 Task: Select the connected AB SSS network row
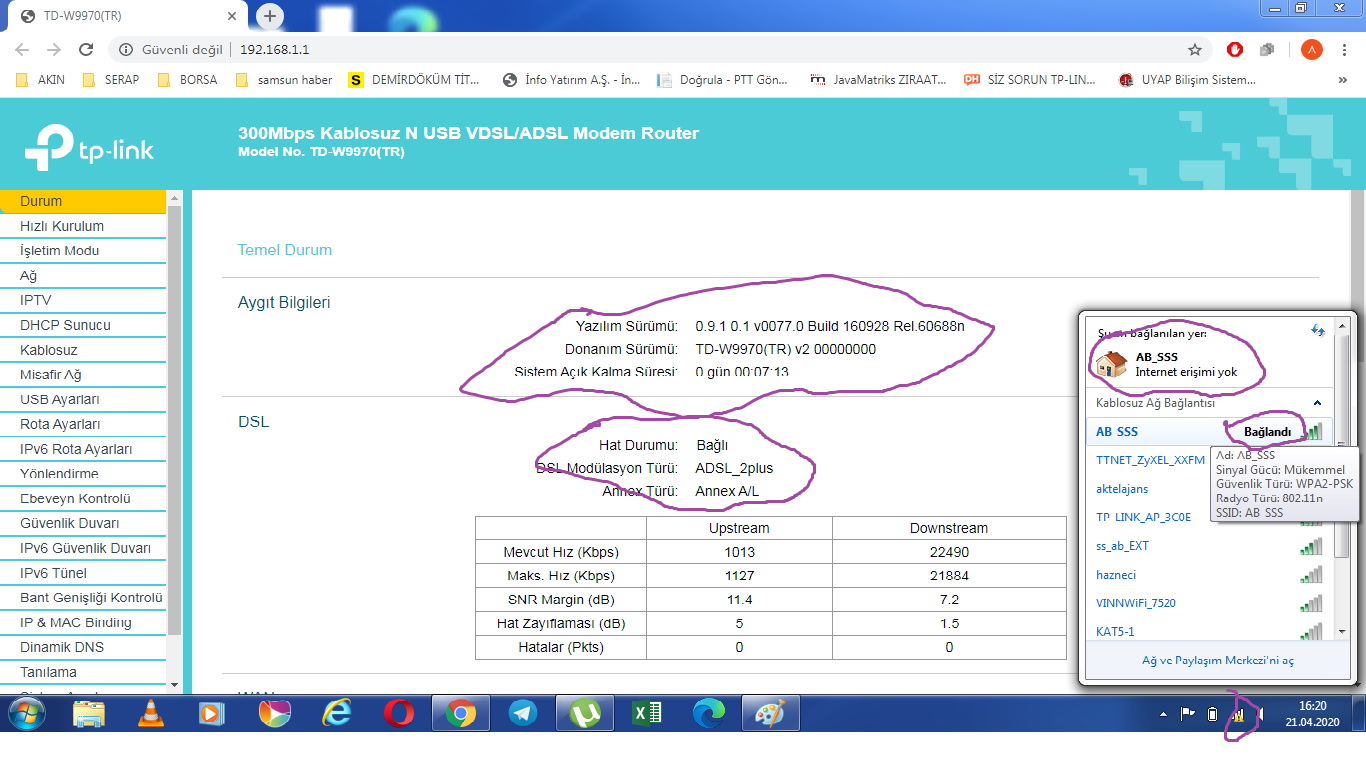tap(1208, 432)
